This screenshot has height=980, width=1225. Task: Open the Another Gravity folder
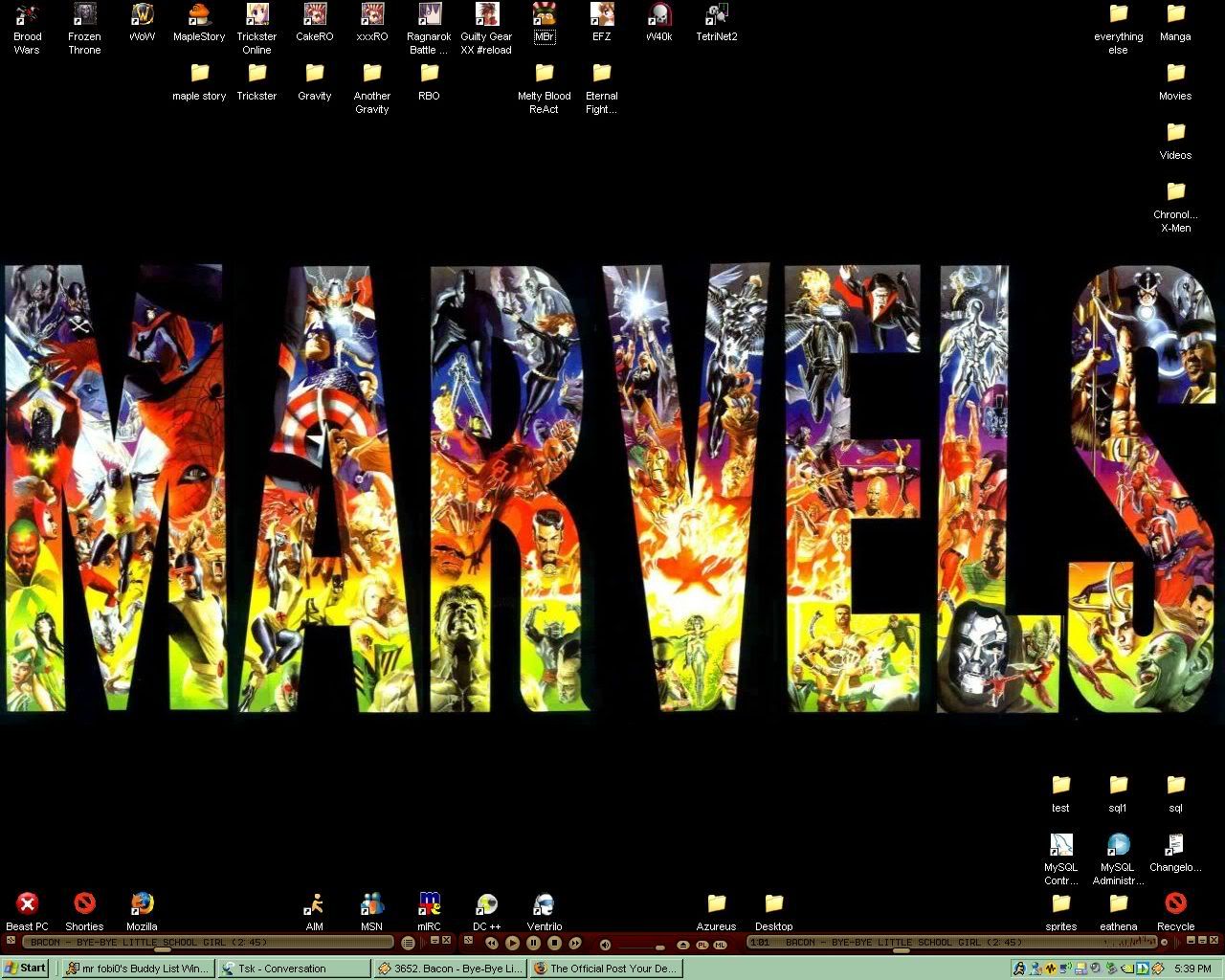click(371, 88)
